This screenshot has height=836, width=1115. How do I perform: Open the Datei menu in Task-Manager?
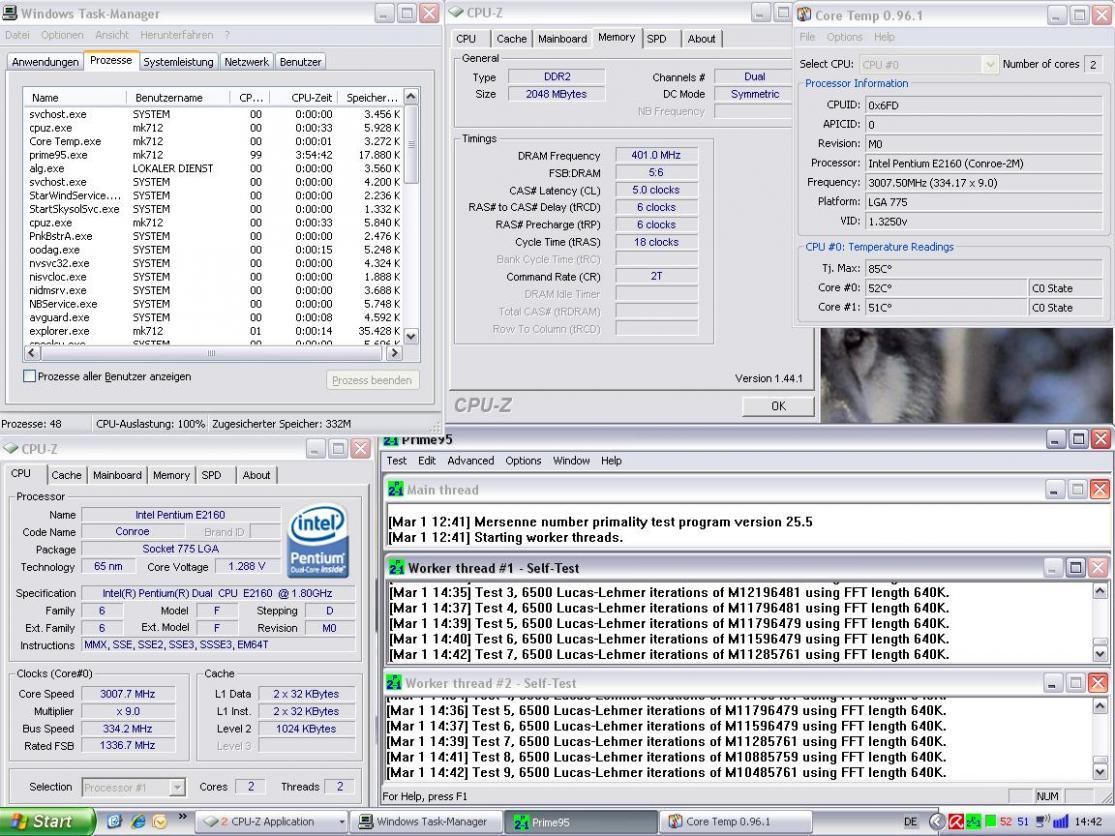coord(17,35)
